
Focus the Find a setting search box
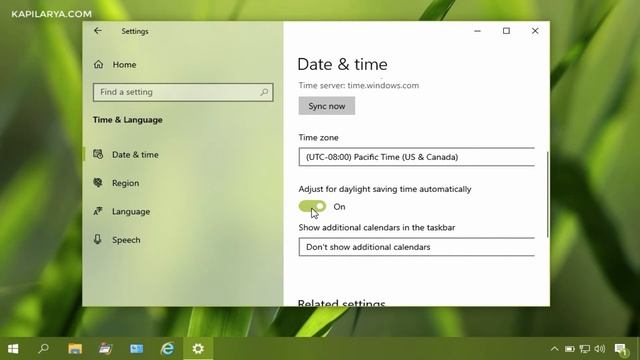[x=183, y=92]
